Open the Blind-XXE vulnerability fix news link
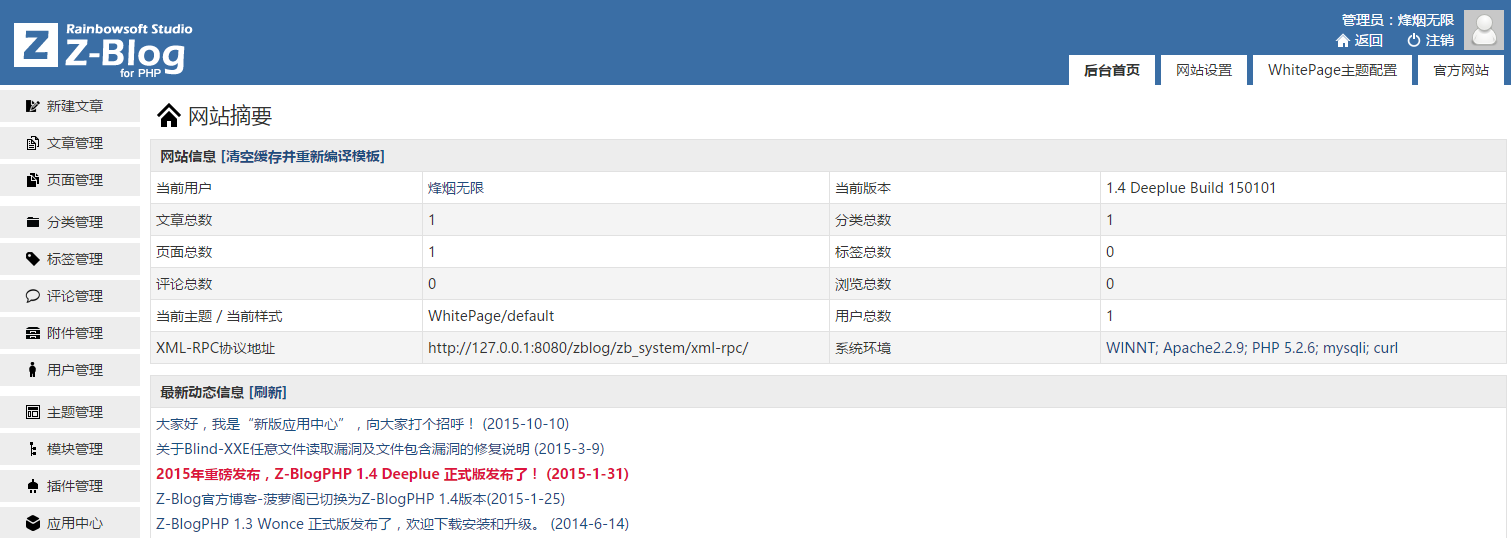 click(380, 449)
